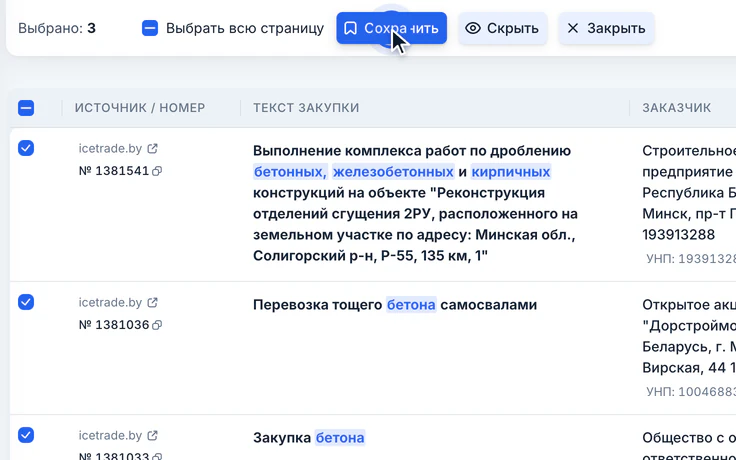Screen dimensions: 736x460
Task: Open icetrade.by link in row № 1381036
Action: pos(110,303)
